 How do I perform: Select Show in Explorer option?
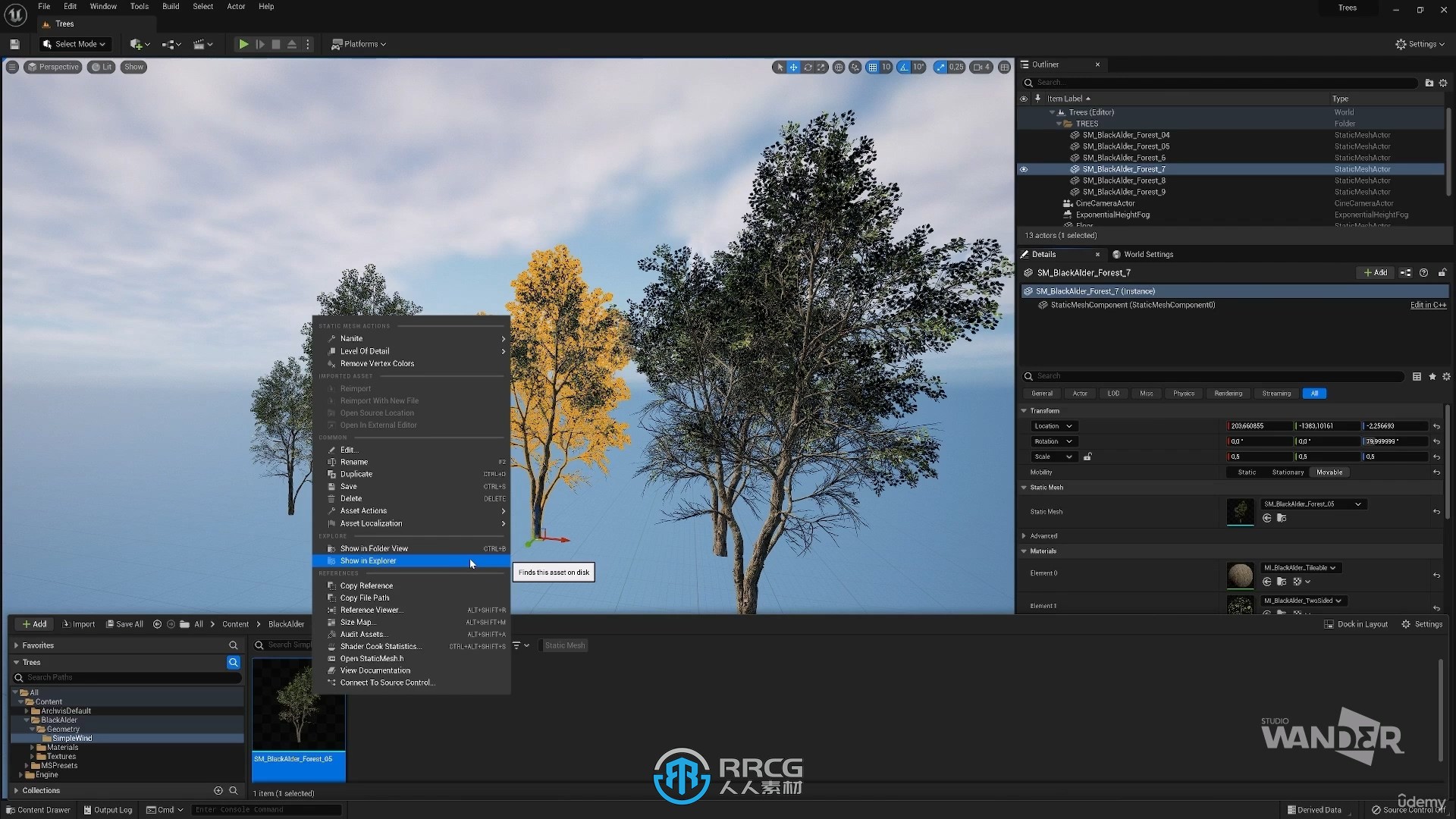[368, 560]
